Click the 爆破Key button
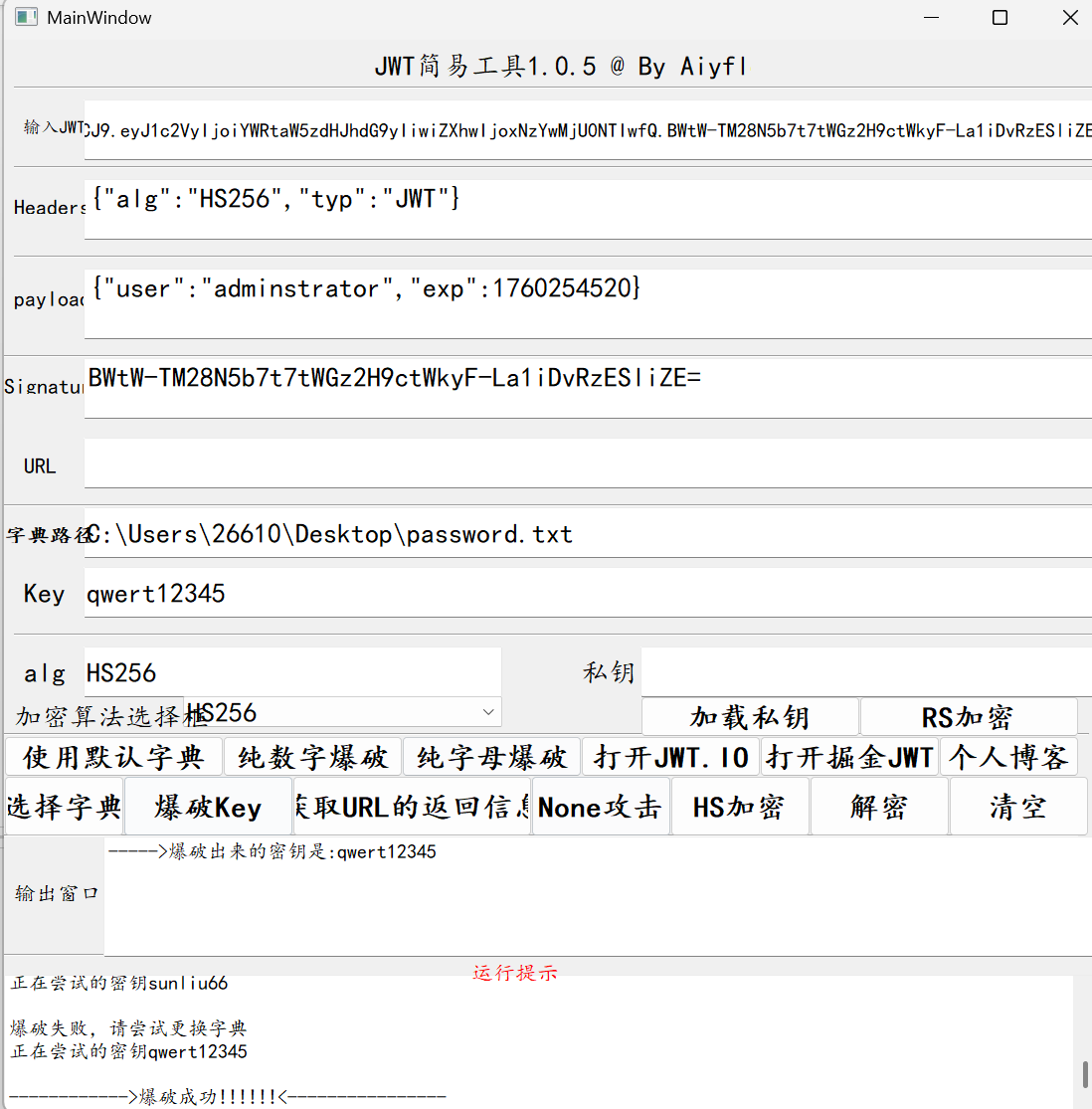 (x=208, y=807)
